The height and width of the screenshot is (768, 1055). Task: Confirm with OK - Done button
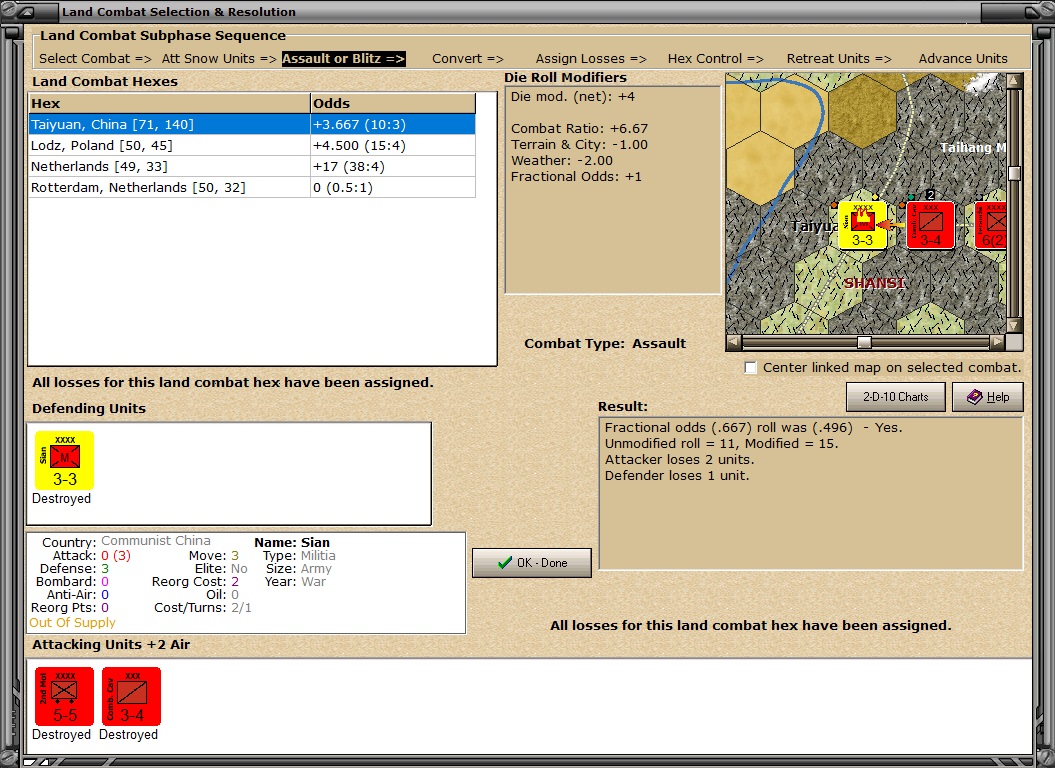click(x=532, y=563)
